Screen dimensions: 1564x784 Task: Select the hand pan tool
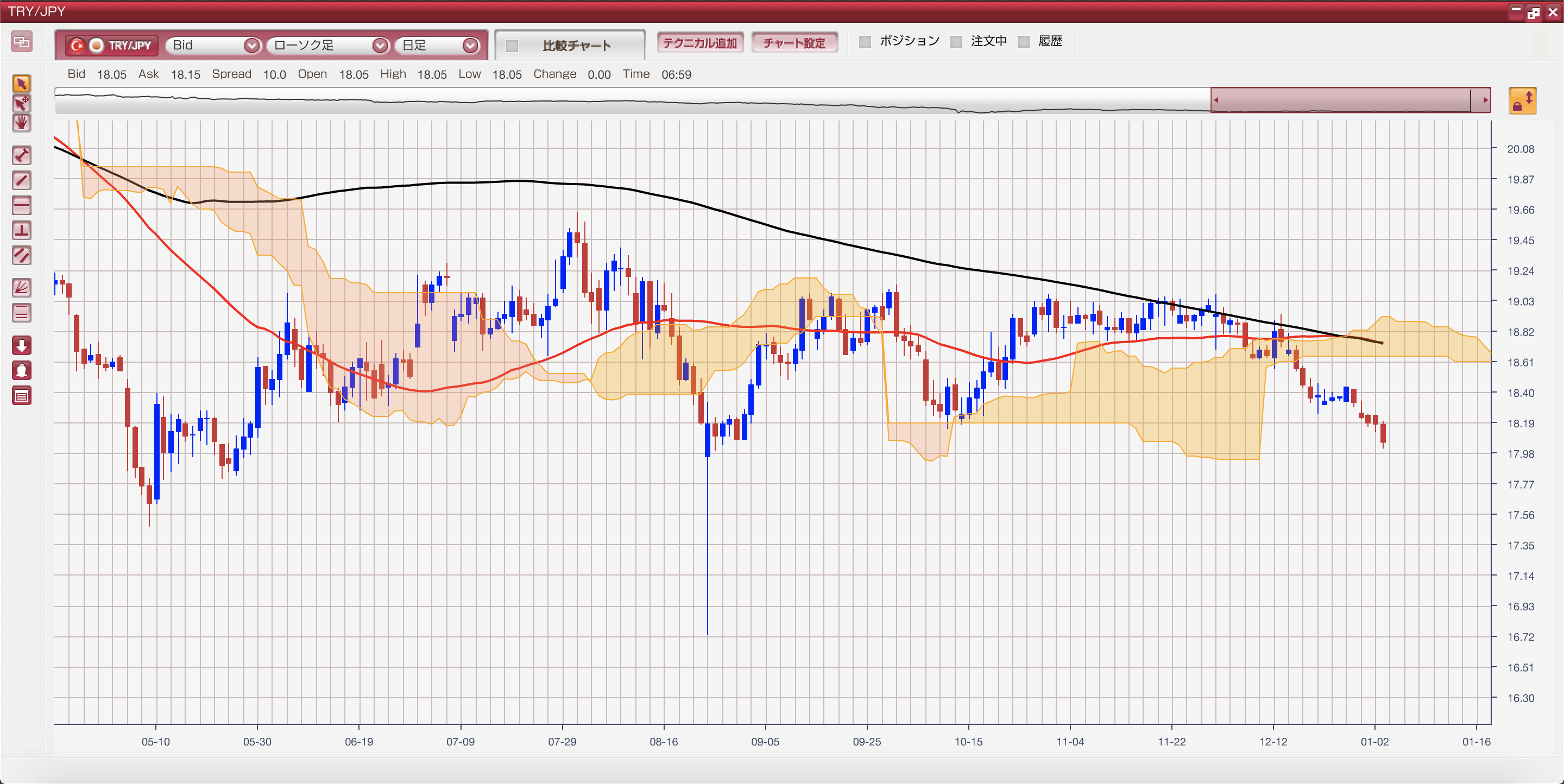click(x=22, y=123)
